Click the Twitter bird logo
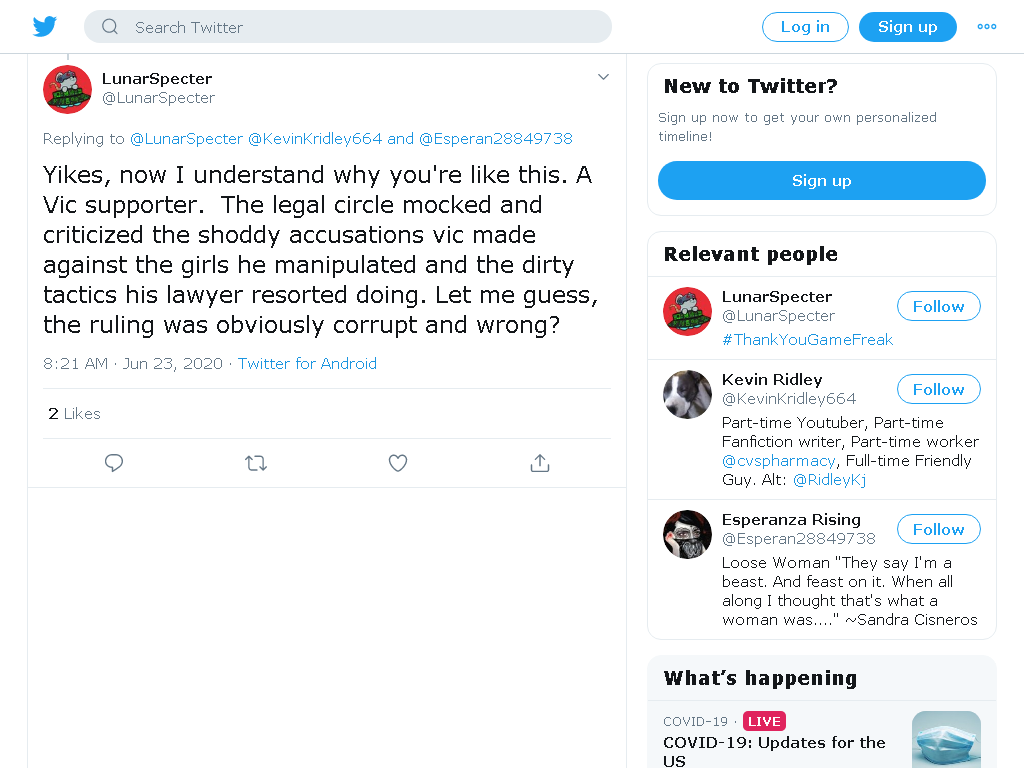The image size is (1024, 768). pyautogui.click(x=44, y=27)
